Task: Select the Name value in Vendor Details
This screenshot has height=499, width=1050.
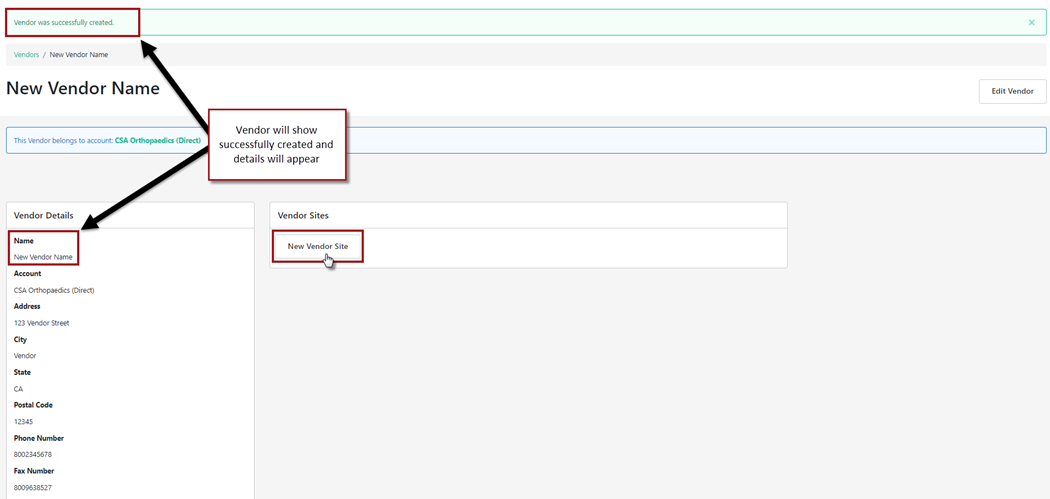Action: [43, 257]
